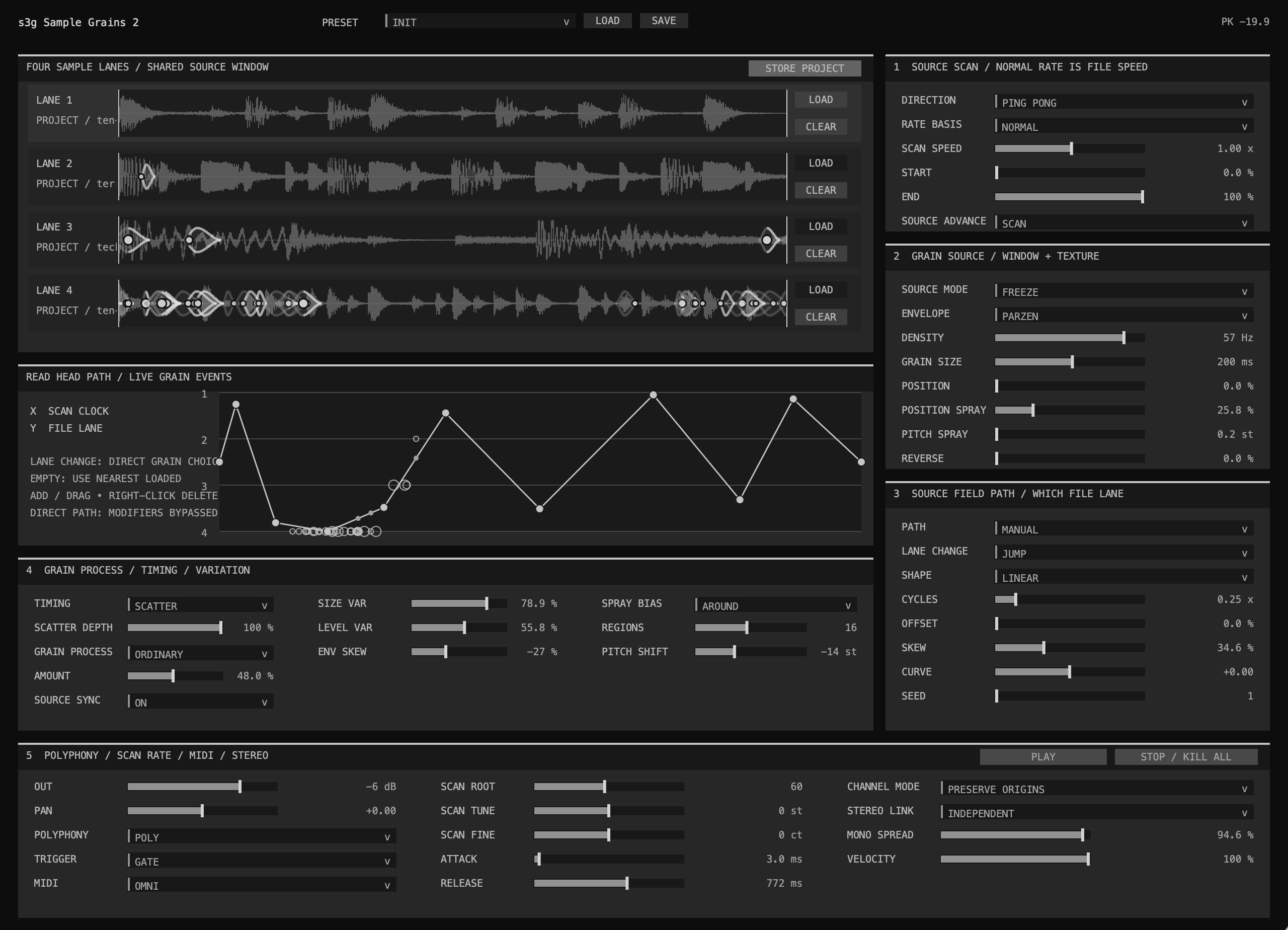Click the STOP / KILL ALL button
The width and height of the screenshot is (1288, 930).
pyautogui.click(x=1186, y=757)
